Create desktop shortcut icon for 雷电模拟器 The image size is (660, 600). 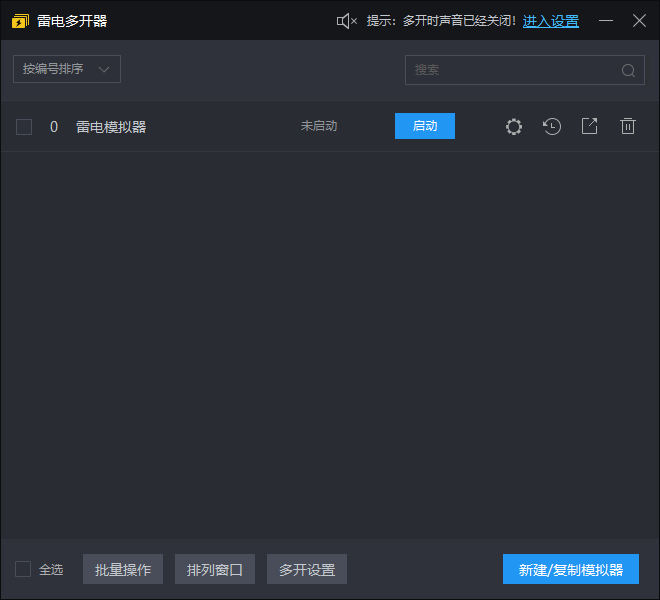pos(589,126)
